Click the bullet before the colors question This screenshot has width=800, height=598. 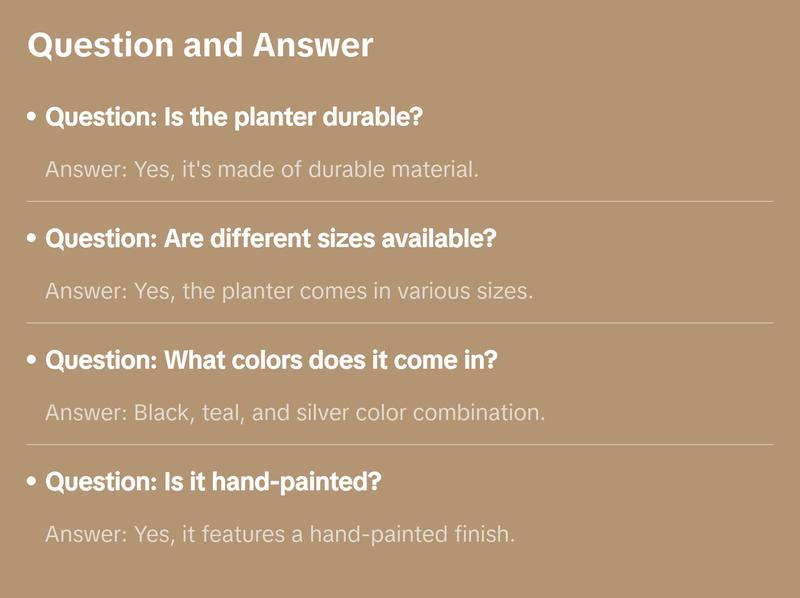(32, 360)
